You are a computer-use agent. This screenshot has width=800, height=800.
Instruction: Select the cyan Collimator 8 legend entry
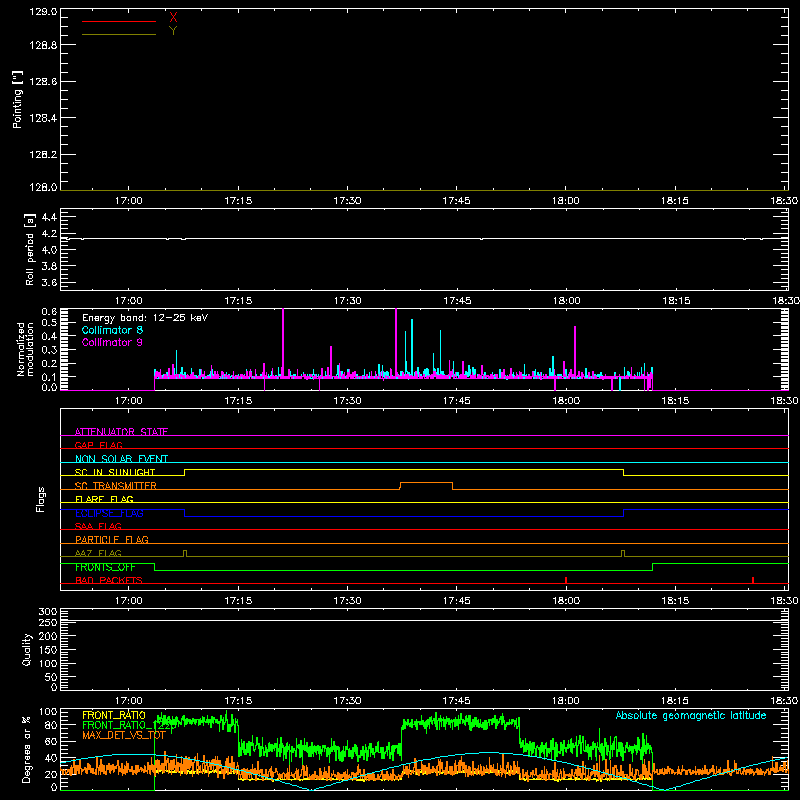(112, 330)
